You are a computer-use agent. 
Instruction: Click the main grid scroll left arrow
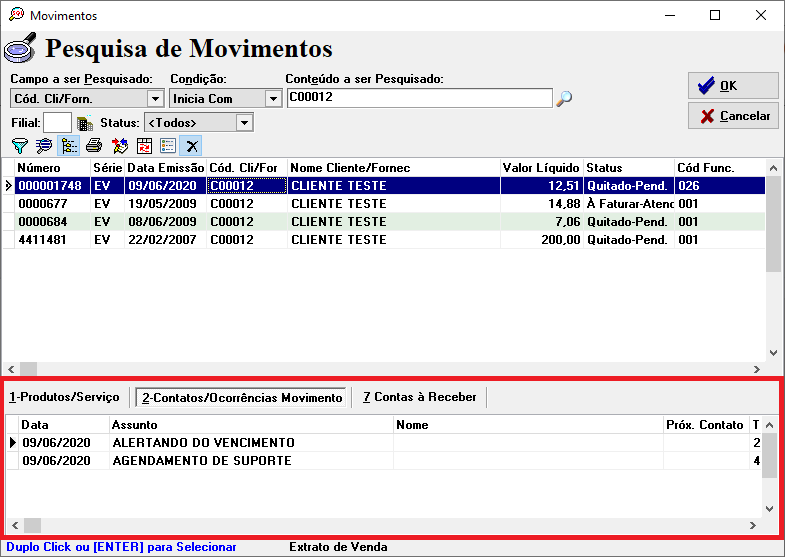tap(11, 369)
